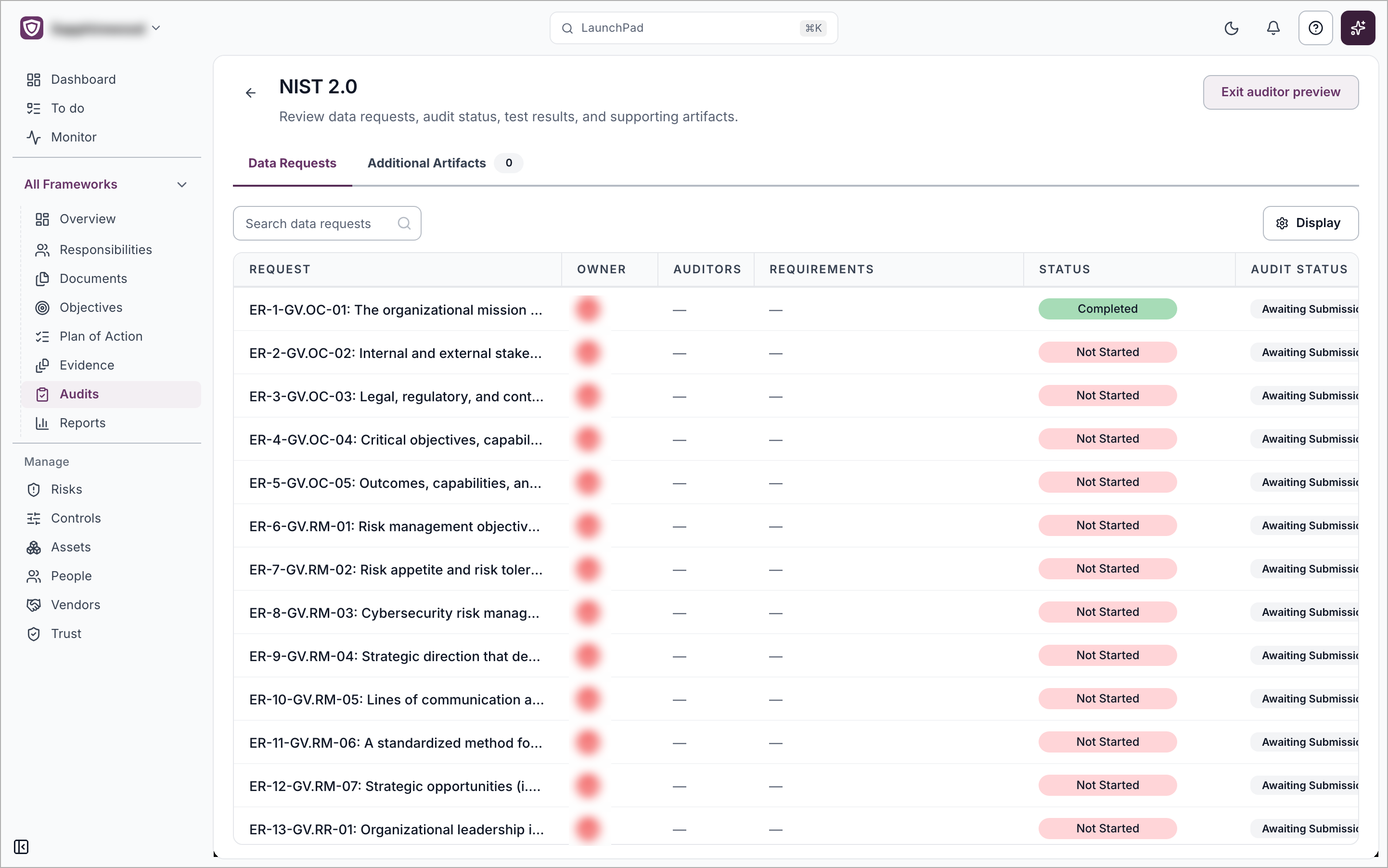Click the Controls sliders icon
The image size is (1388, 868).
click(x=34, y=518)
